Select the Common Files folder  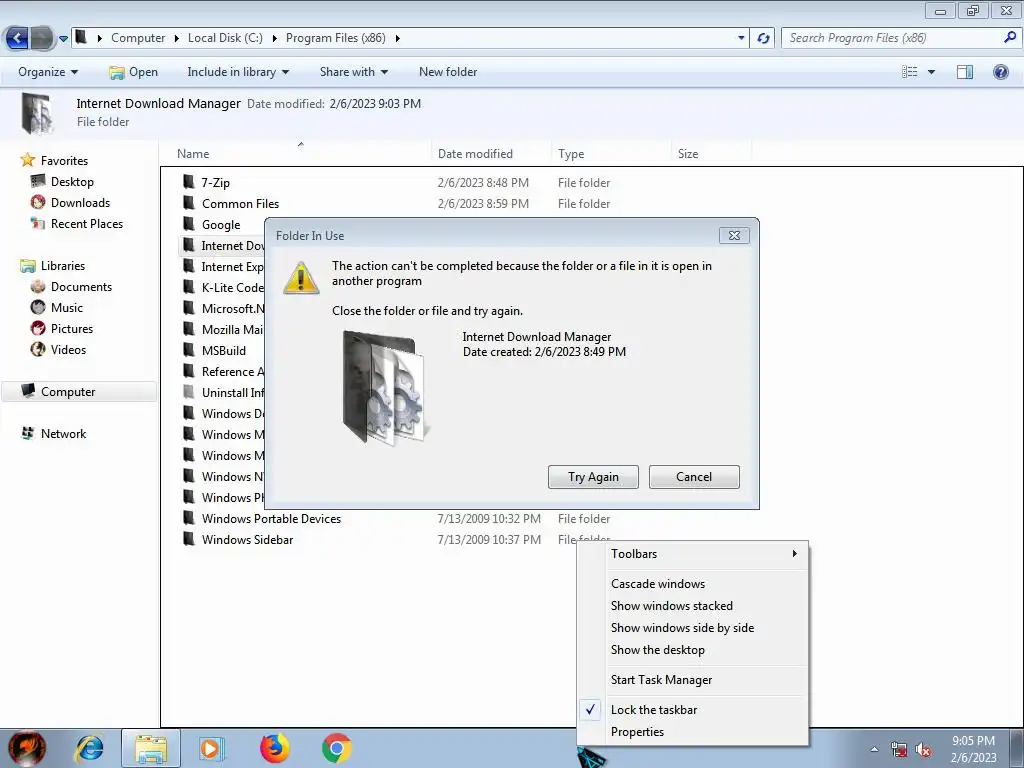pos(240,204)
